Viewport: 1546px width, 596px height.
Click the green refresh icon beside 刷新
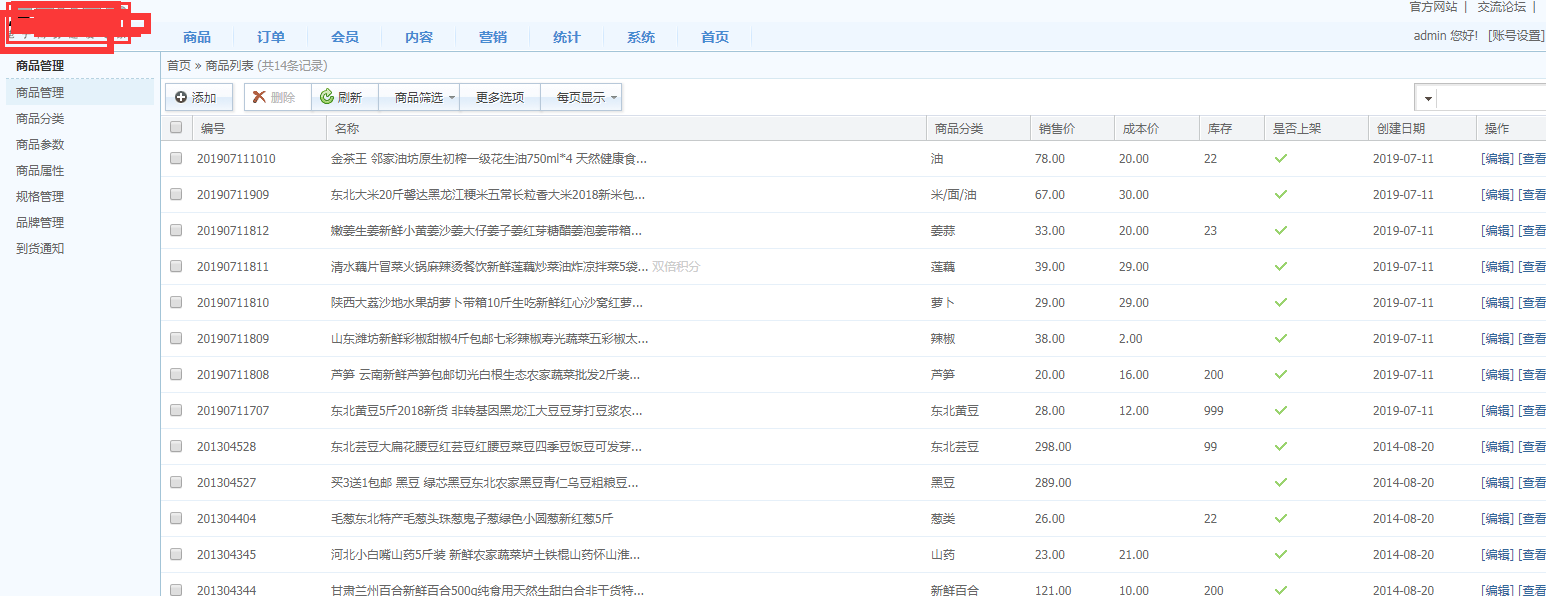click(326, 97)
